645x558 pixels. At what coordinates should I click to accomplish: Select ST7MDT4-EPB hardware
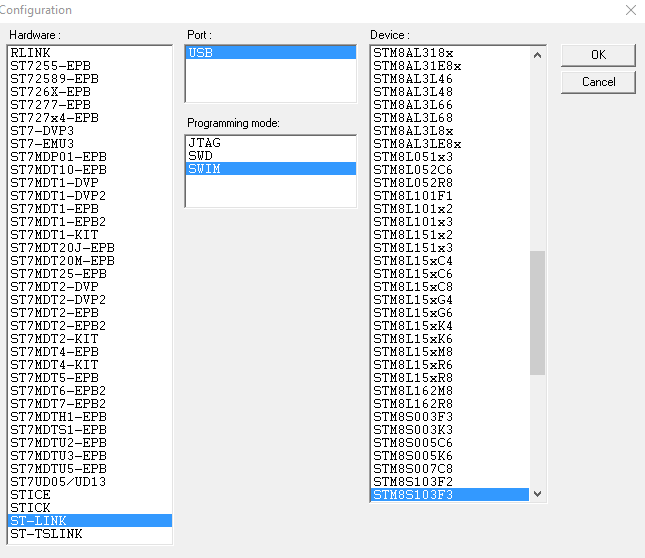pyautogui.click(x=90, y=352)
